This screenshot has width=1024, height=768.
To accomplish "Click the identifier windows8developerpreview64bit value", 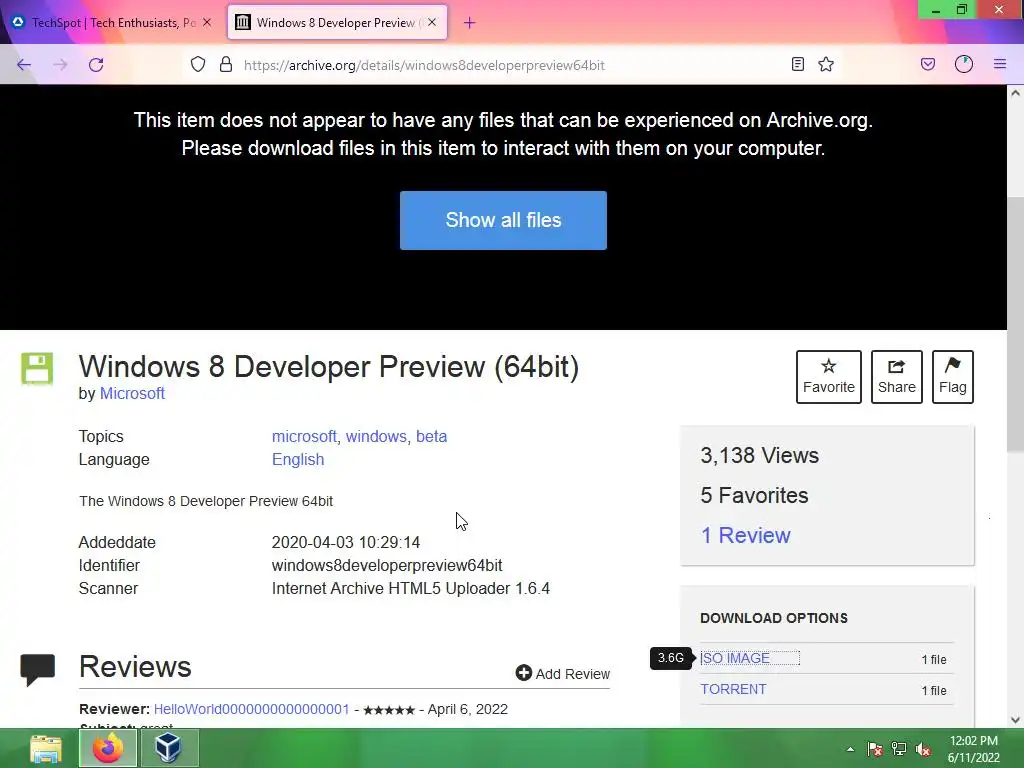I will (x=387, y=566).
